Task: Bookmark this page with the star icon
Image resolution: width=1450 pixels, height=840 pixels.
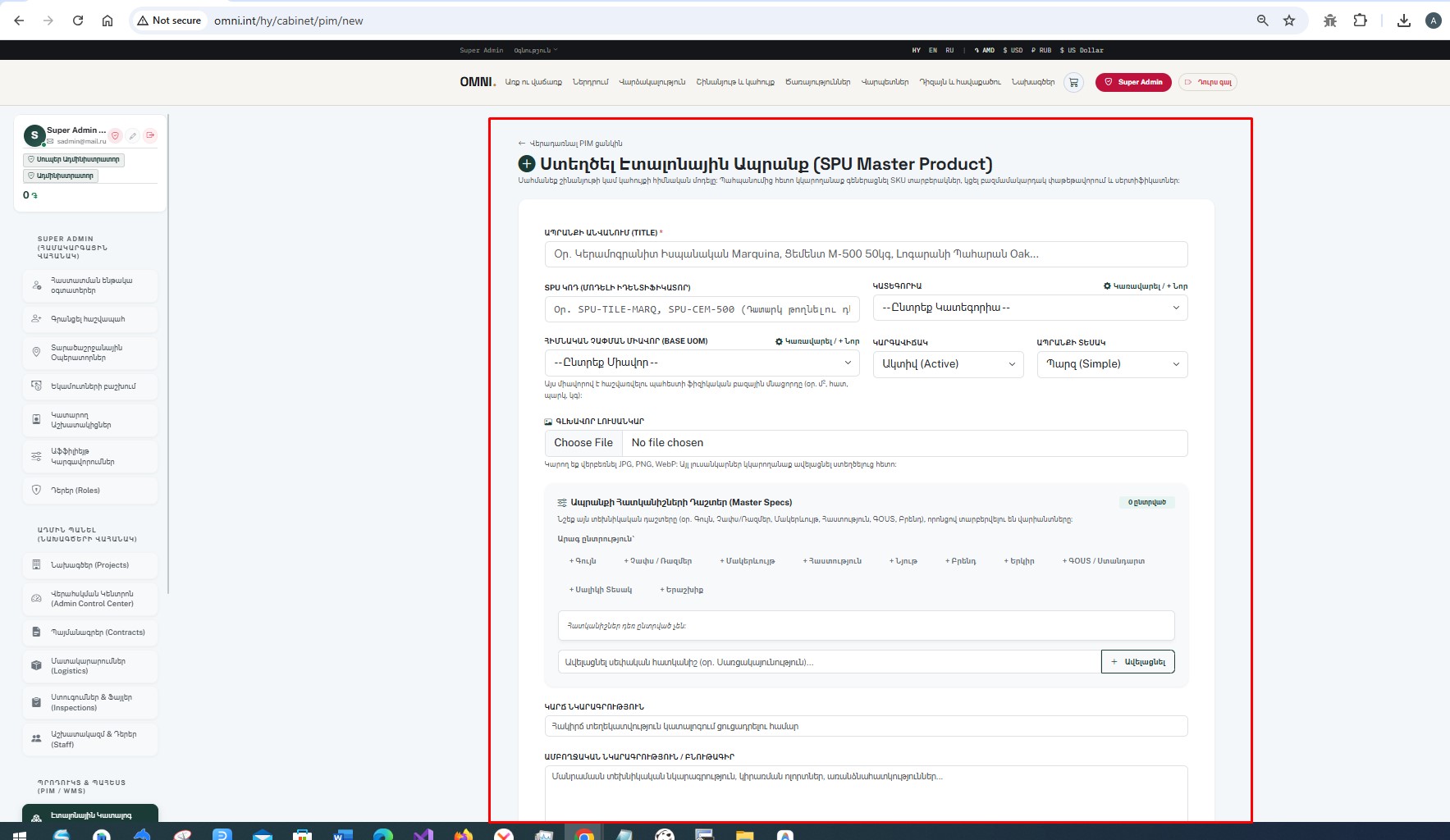Action: click(x=1289, y=21)
